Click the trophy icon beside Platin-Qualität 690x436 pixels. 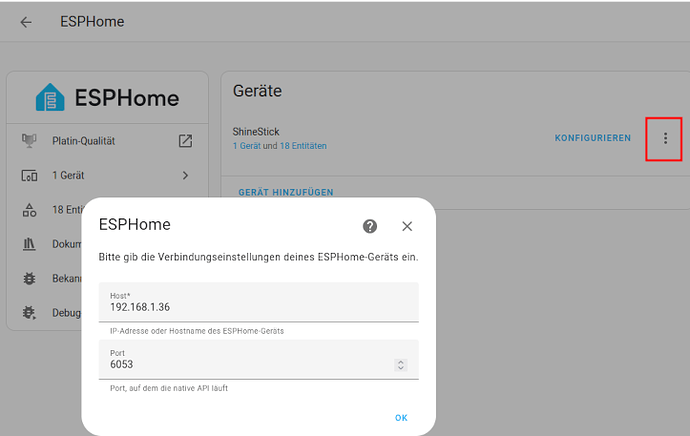coord(29,141)
